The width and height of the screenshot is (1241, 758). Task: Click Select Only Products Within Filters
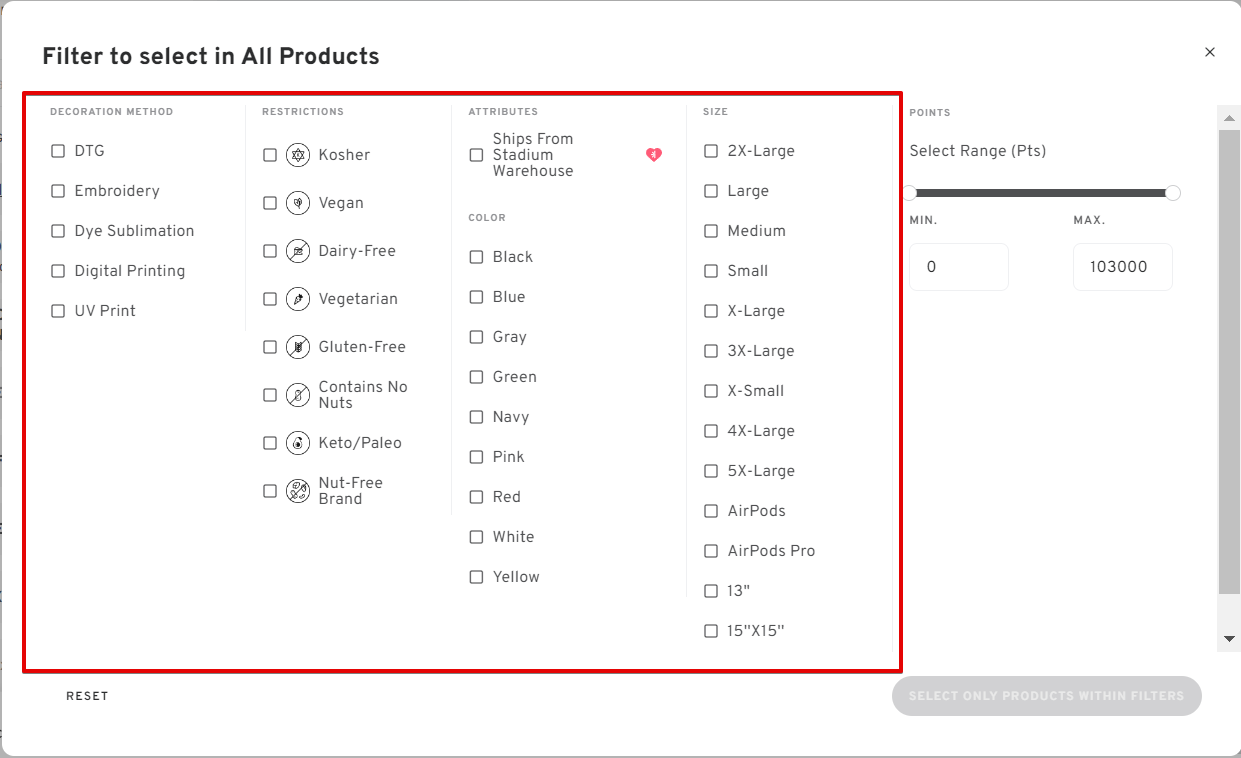tap(1046, 696)
